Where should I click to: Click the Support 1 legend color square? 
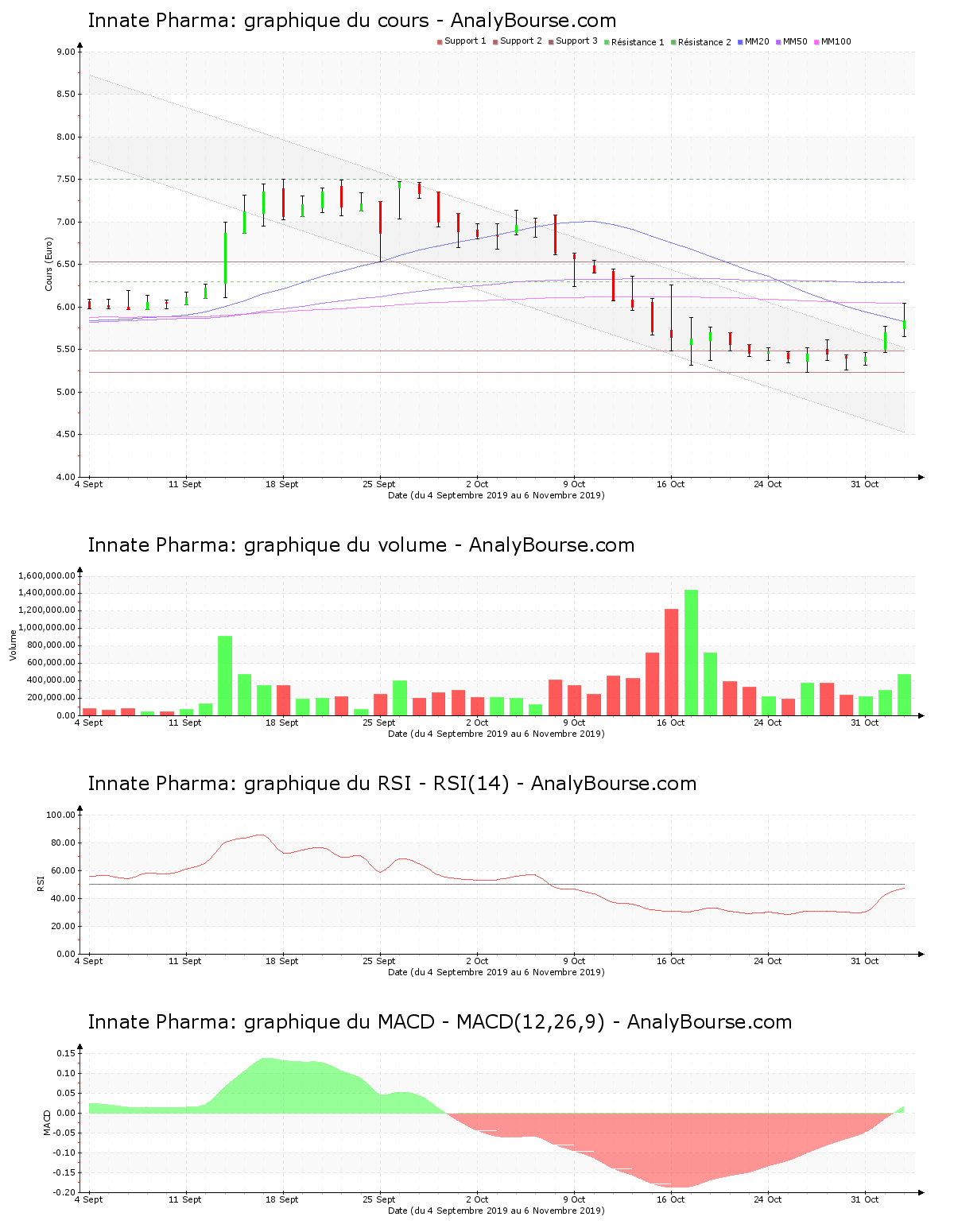point(440,42)
